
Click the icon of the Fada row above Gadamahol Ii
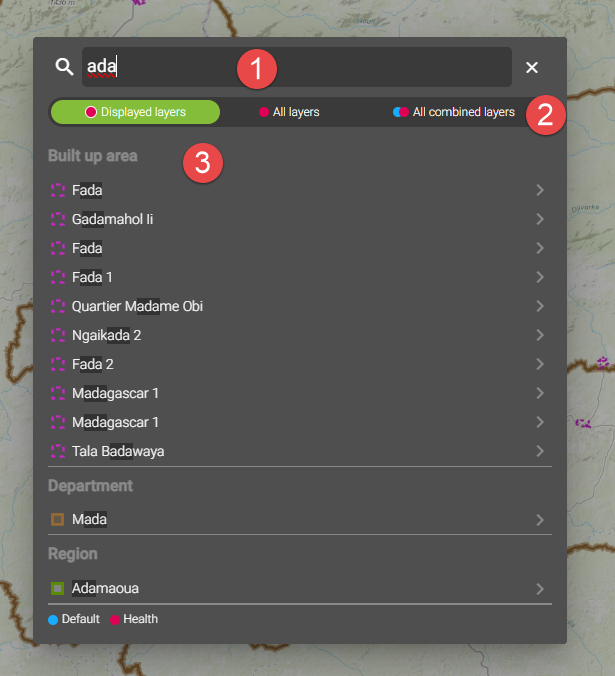(58, 190)
